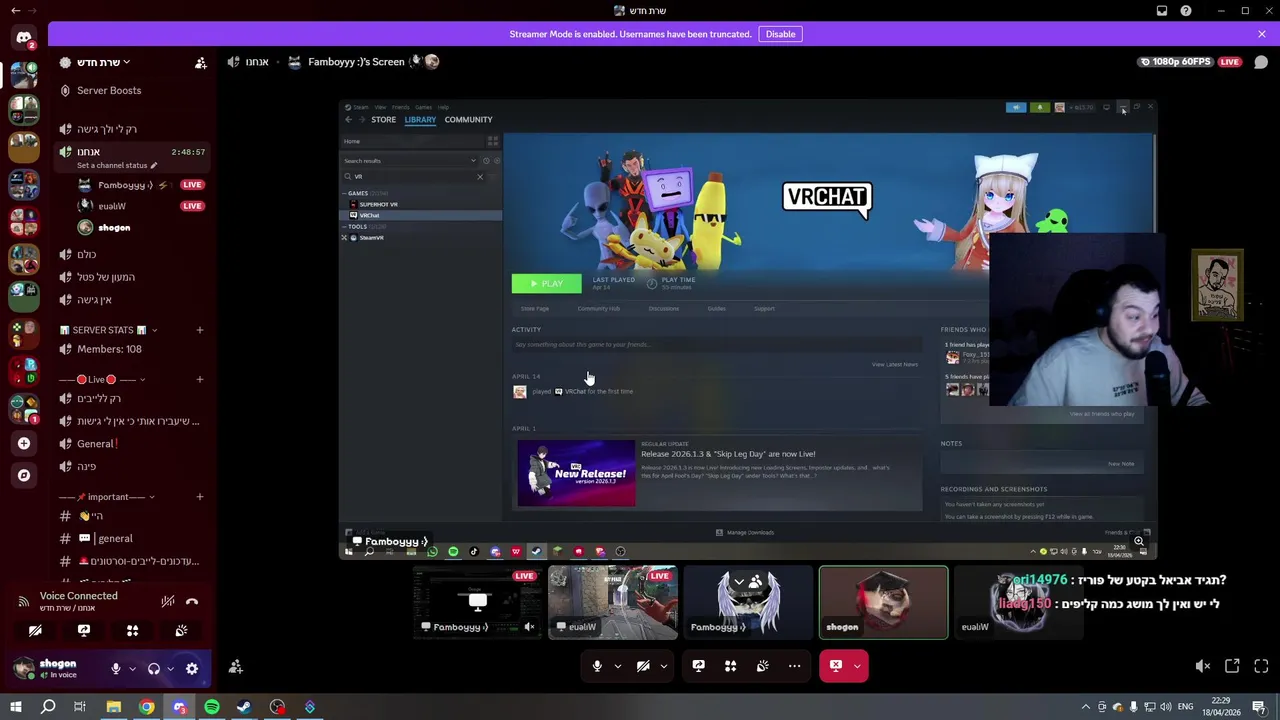Open Chrome from Windows taskbar
Viewport: 1280px width, 720px height.
click(x=147, y=707)
